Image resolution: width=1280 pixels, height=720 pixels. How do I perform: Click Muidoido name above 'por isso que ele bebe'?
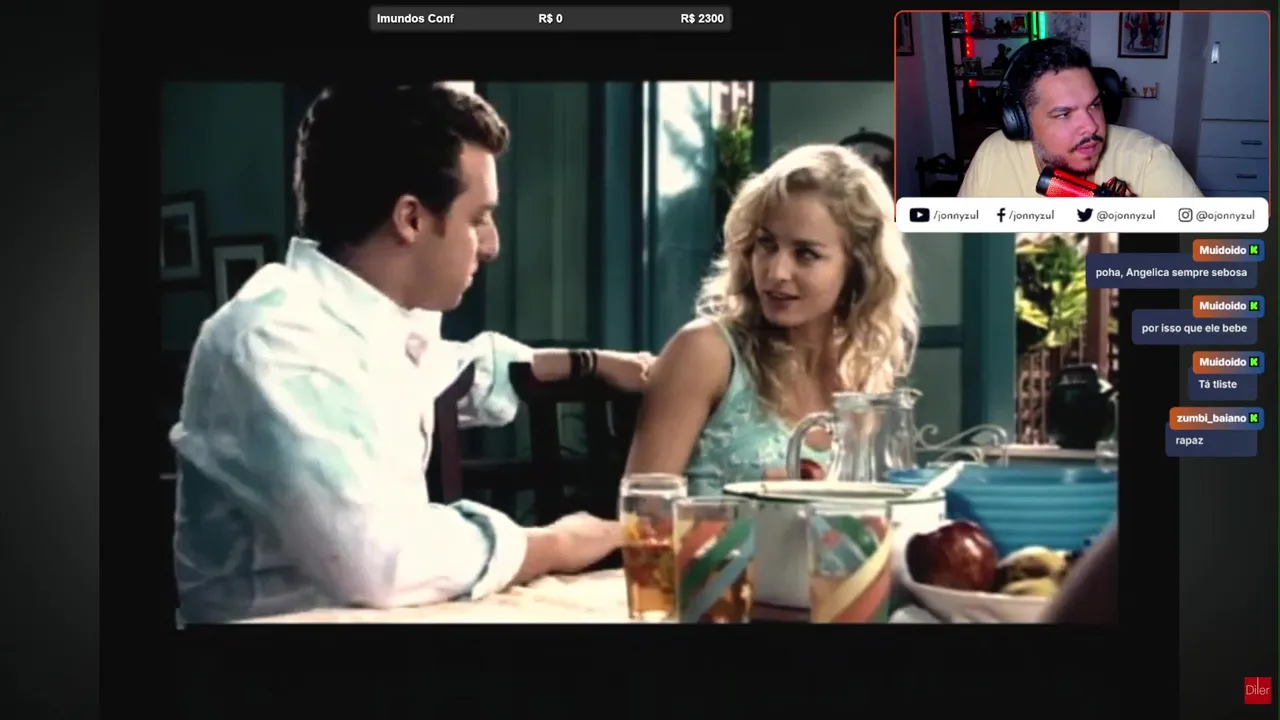pyautogui.click(x=1222, y=306)
